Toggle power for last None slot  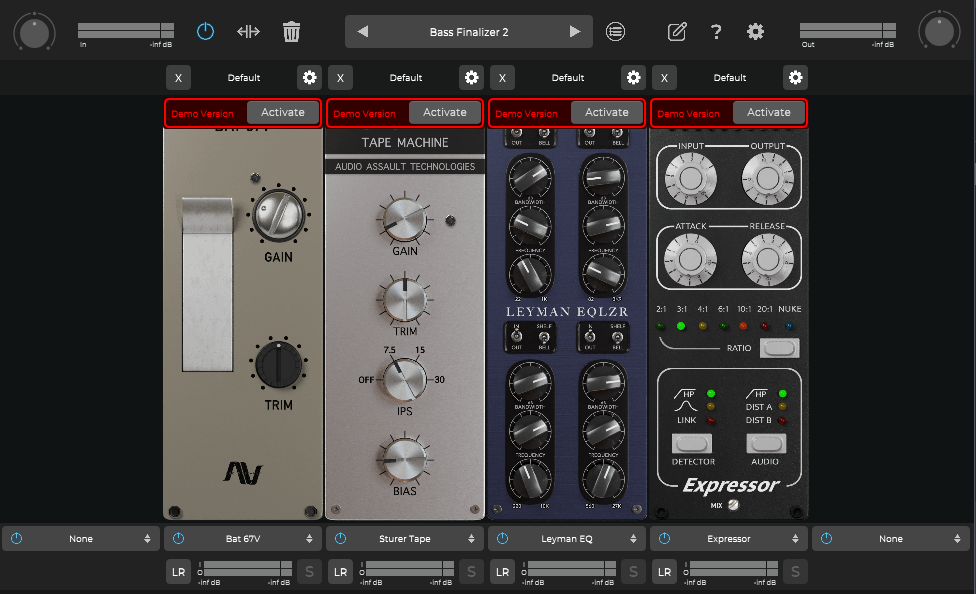coord(827,539)
